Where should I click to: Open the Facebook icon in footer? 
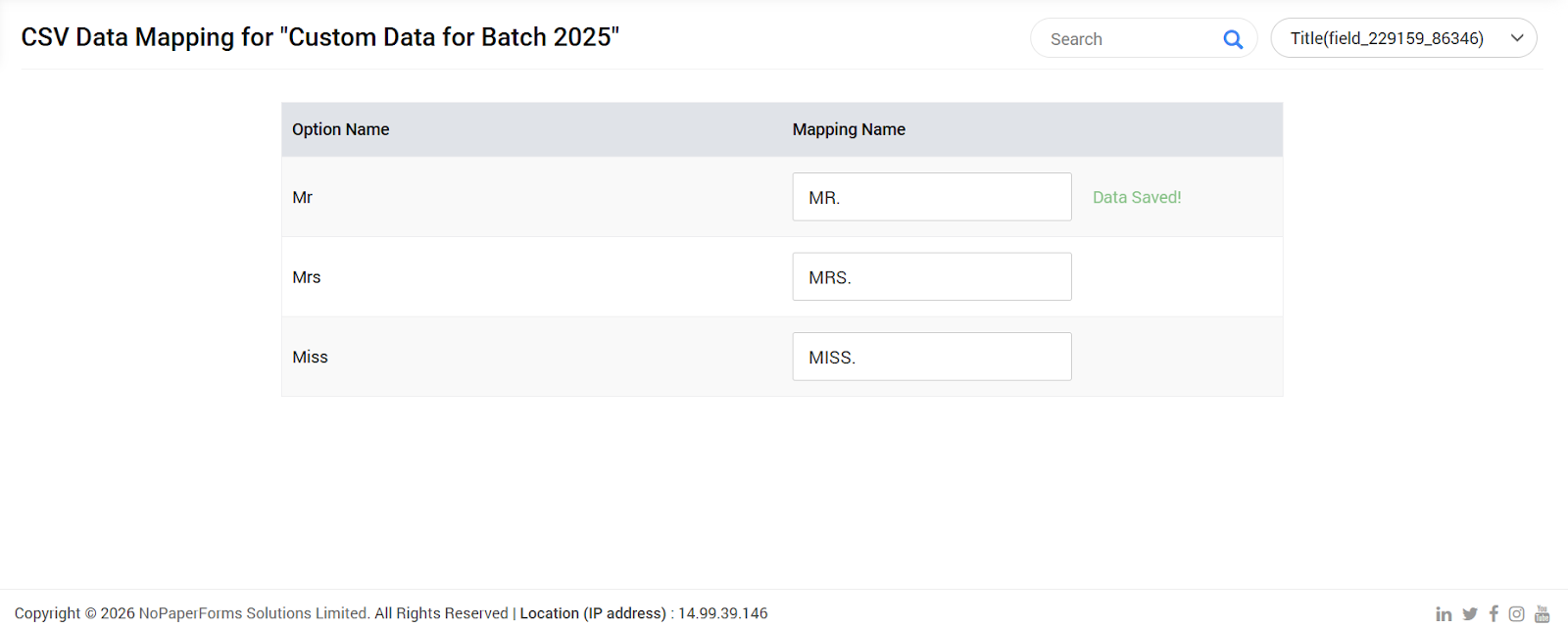(x=1494, y=614)
